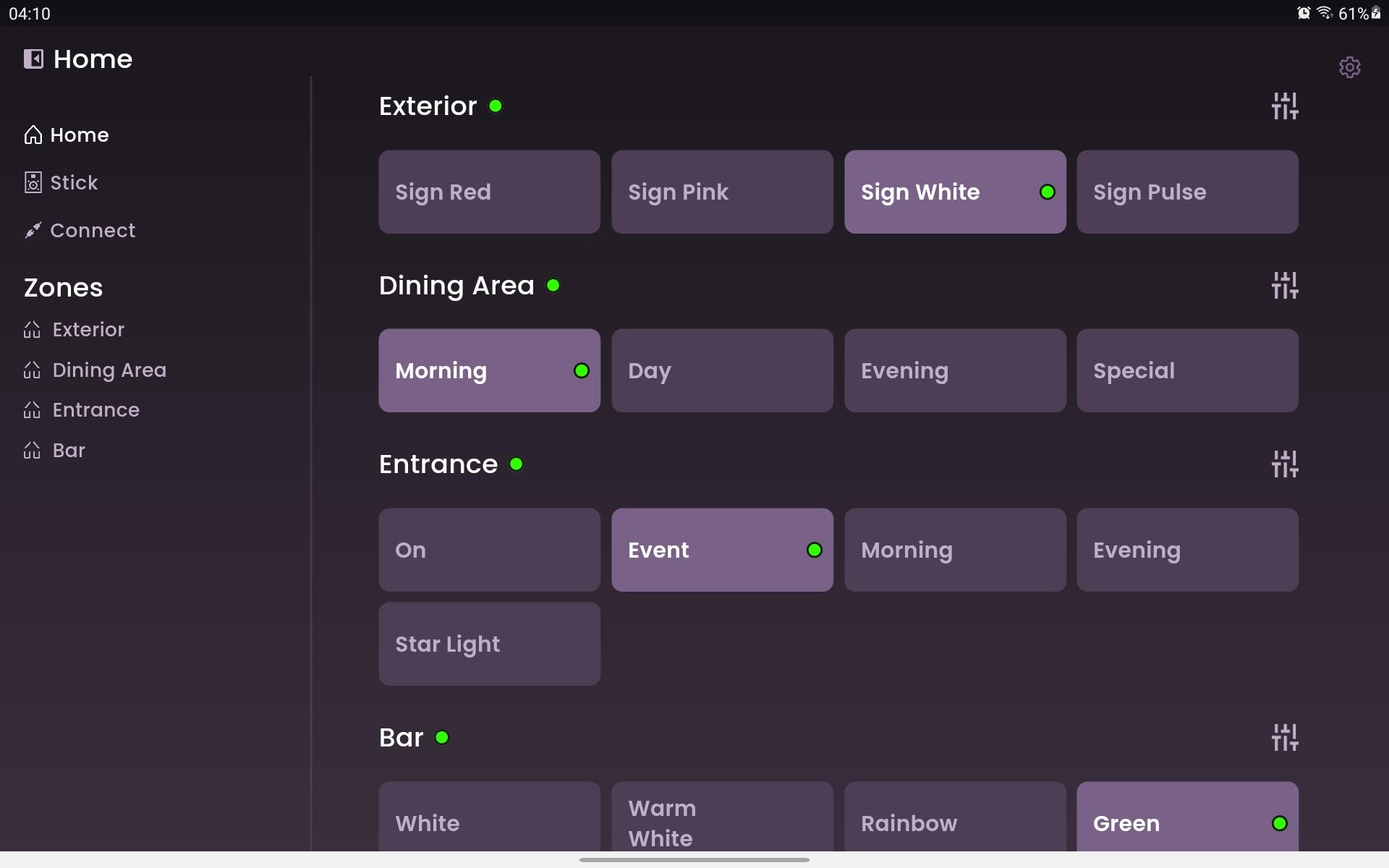Viewport: 1389px width, 868px height.
Task: Click the Zones heading in sidebar
Action: point(64,288)
